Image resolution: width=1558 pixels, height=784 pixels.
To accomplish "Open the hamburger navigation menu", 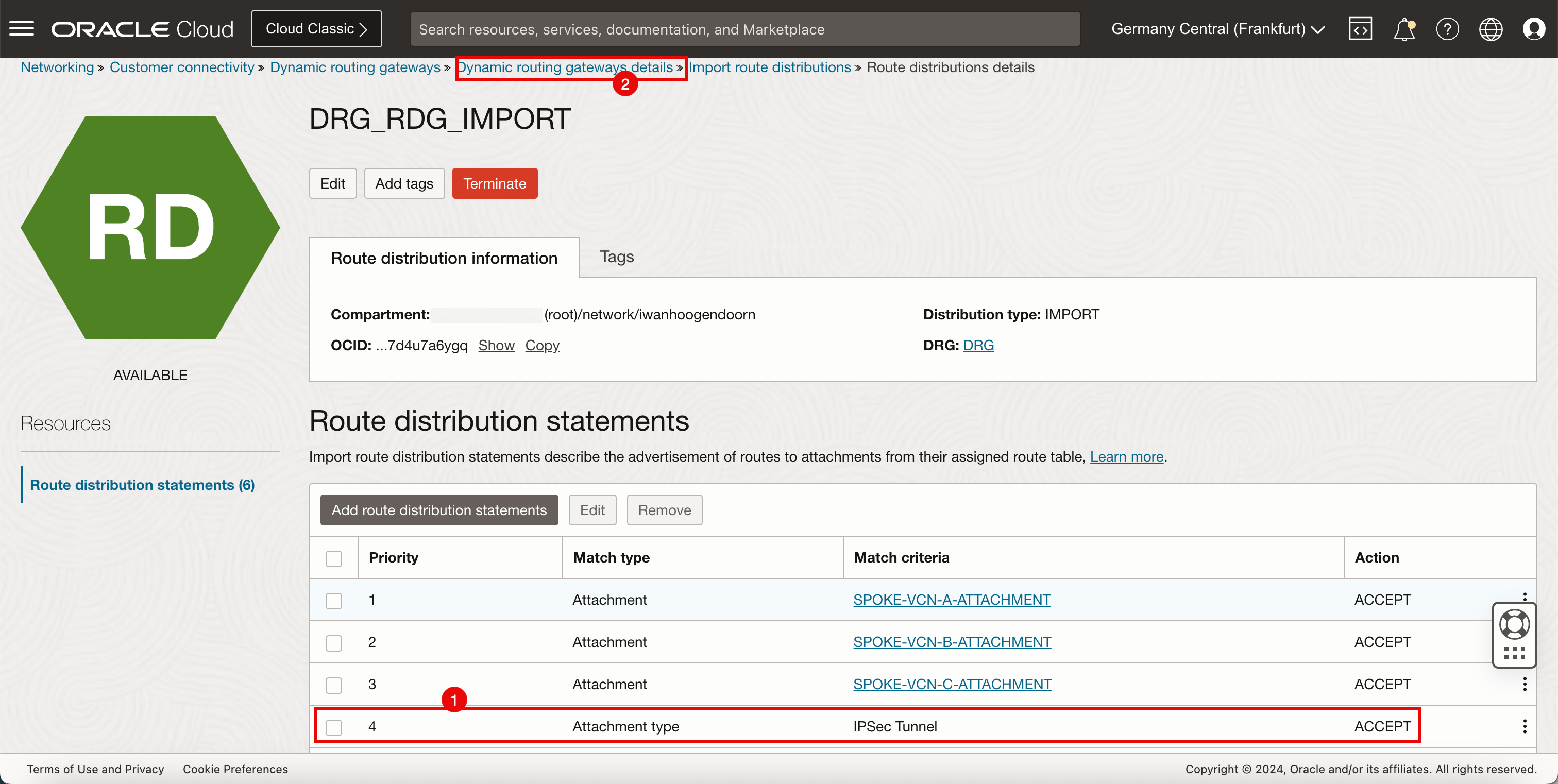I will coord(22,28).
